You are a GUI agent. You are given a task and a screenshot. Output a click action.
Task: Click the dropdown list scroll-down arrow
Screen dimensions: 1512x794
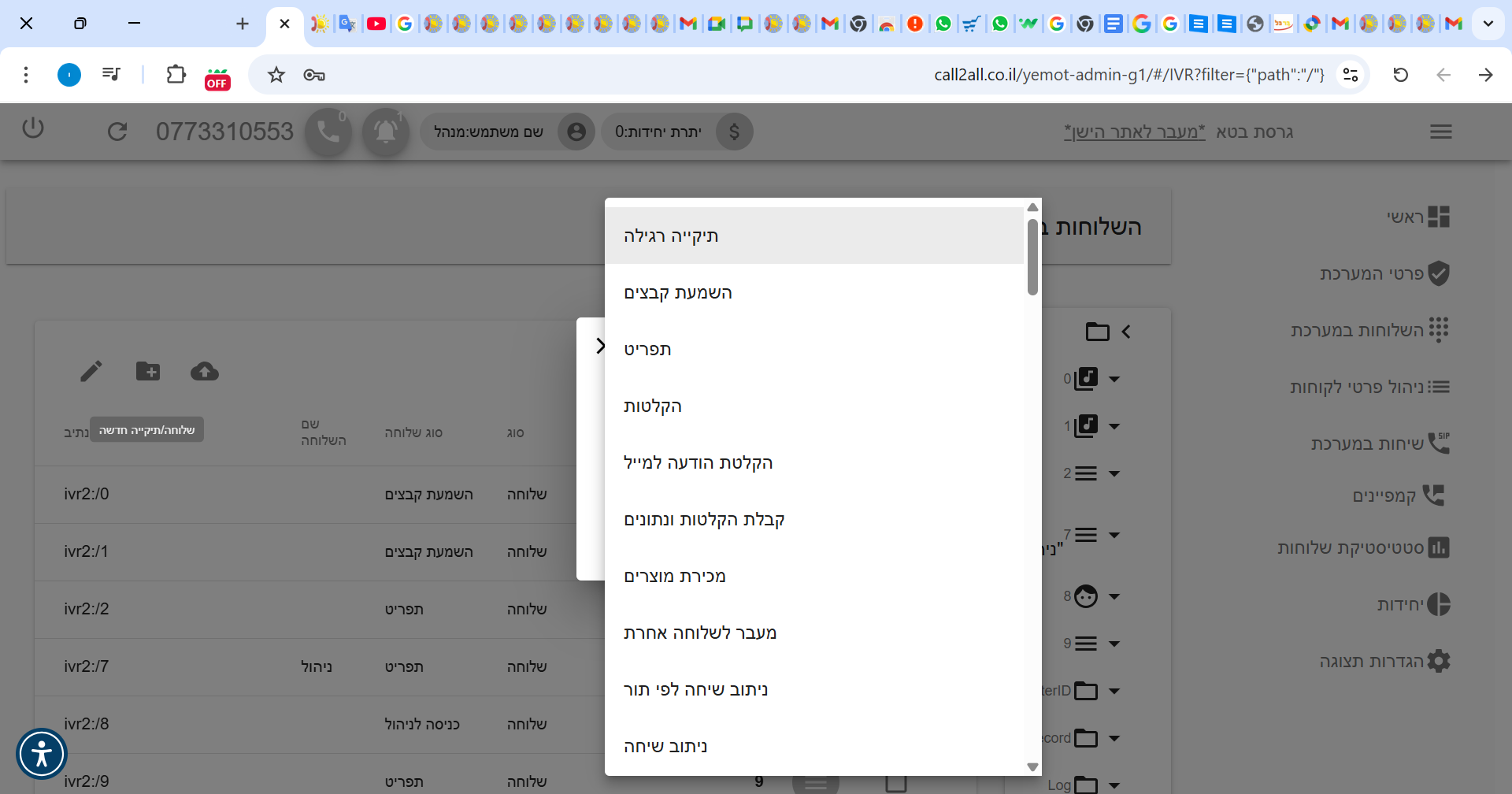(1032, 766)
